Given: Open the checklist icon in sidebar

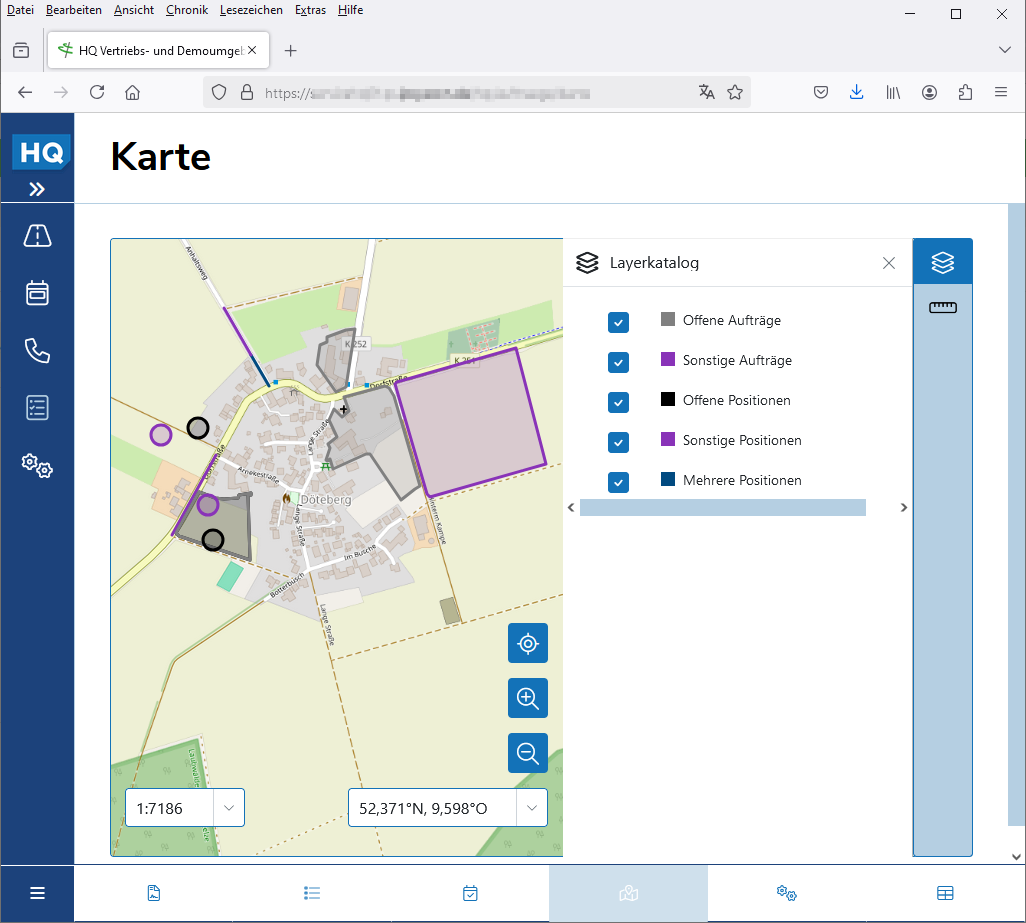Looking at the screenshot, I should point(37,408).
